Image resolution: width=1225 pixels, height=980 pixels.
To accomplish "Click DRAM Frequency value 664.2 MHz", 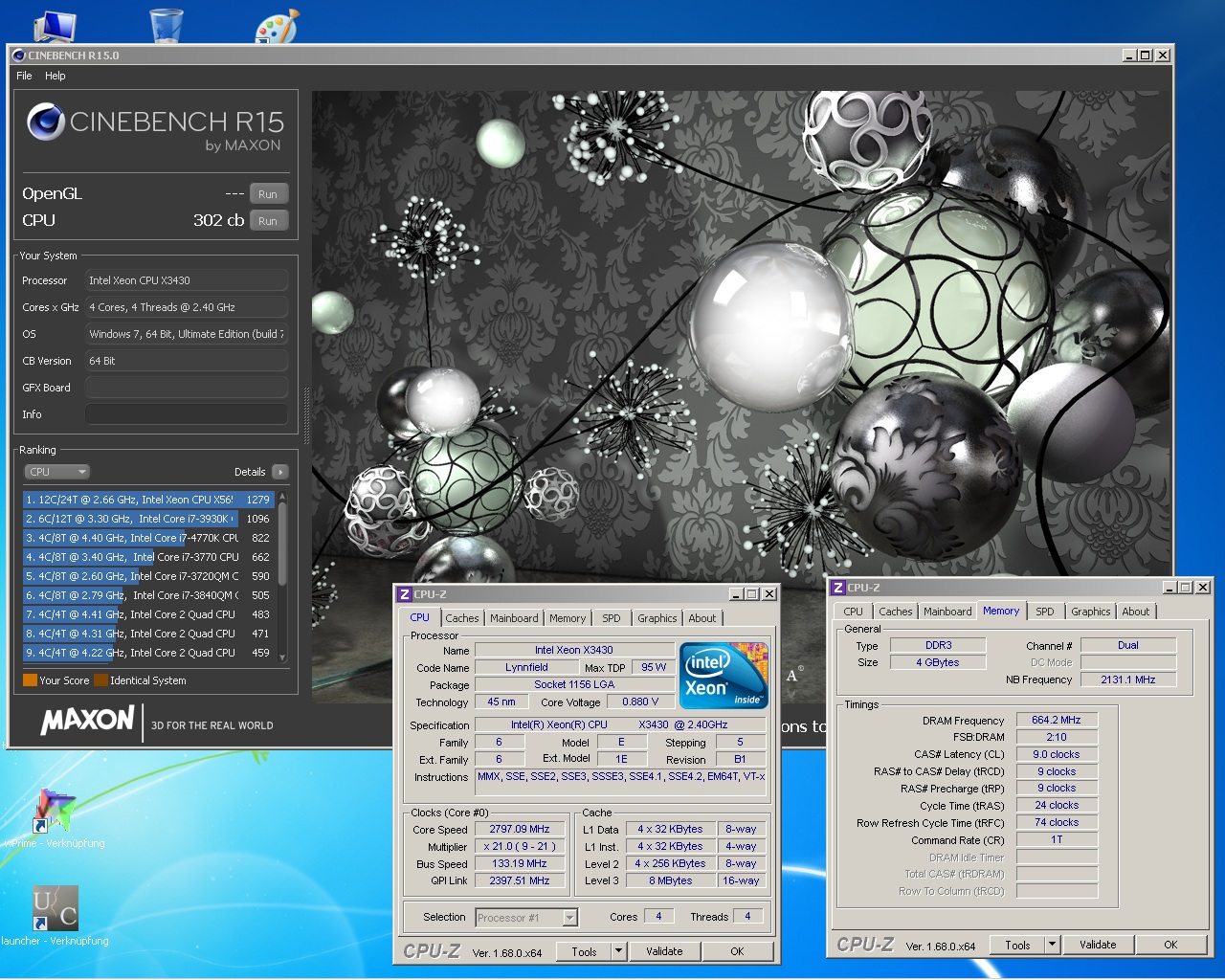I will (x=1057, y=720).
